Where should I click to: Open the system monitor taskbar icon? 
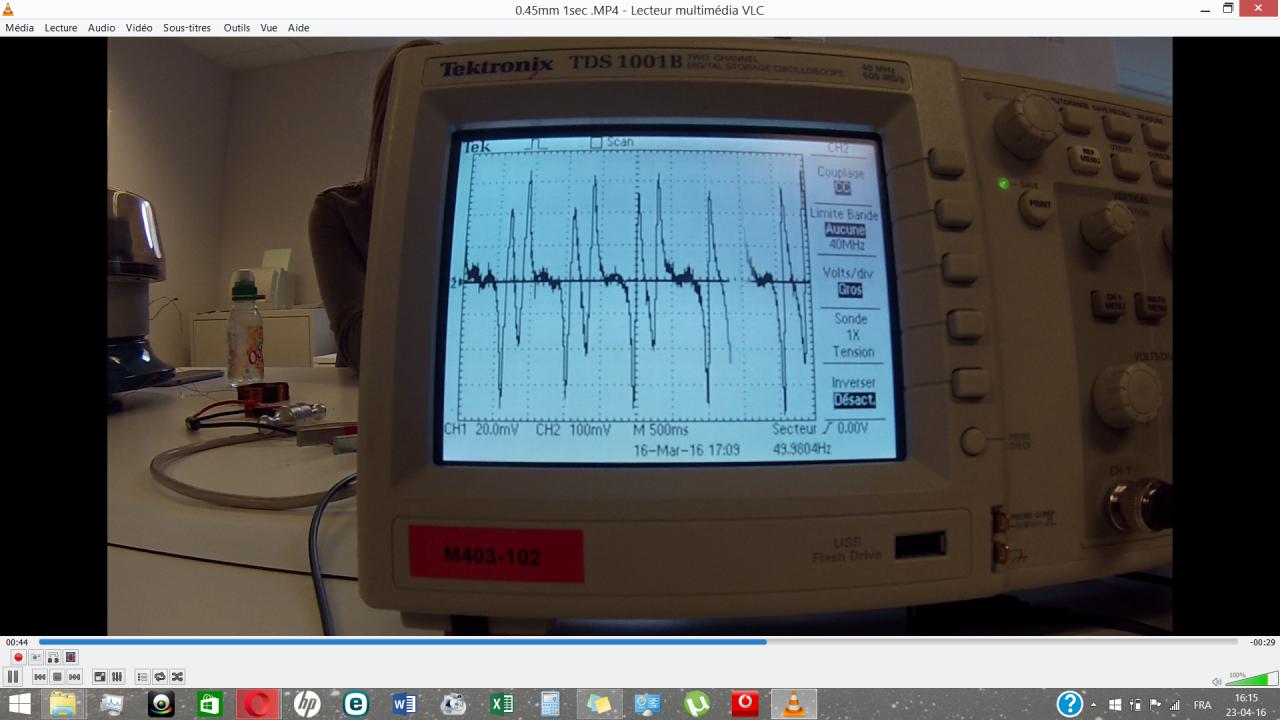[112, 704]
